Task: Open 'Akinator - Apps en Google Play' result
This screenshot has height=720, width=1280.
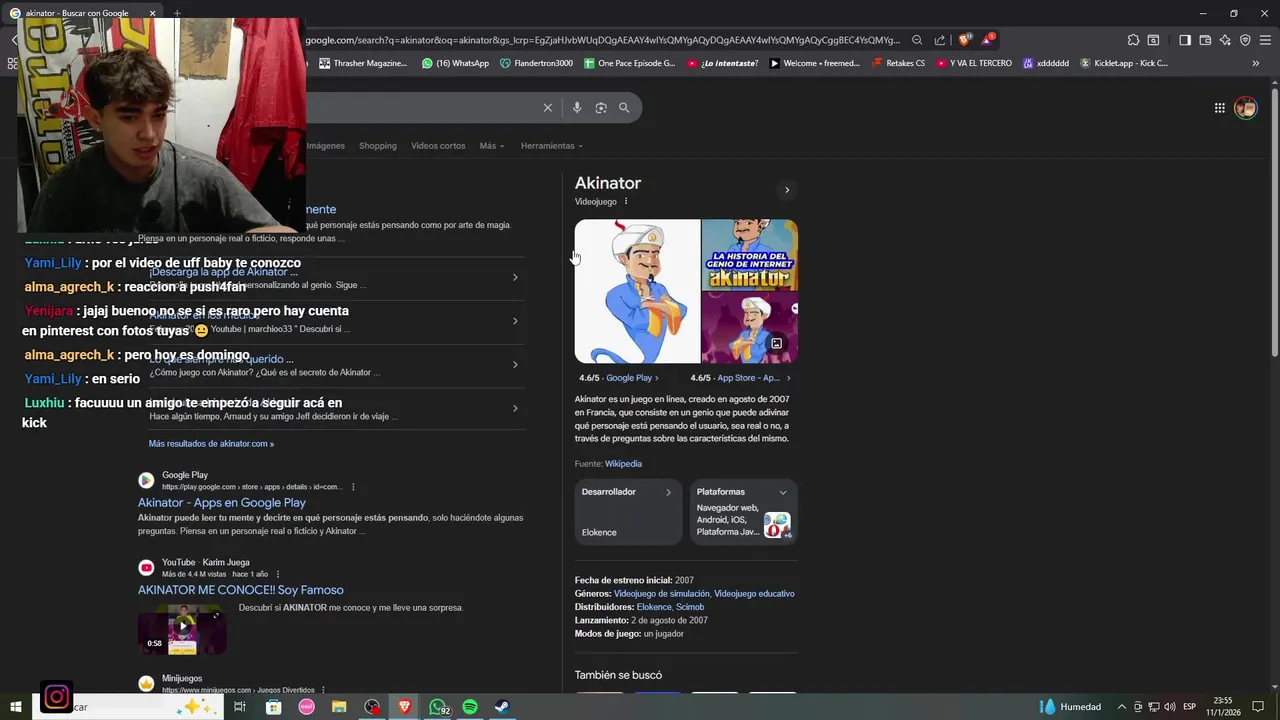Action: (222, 503)
